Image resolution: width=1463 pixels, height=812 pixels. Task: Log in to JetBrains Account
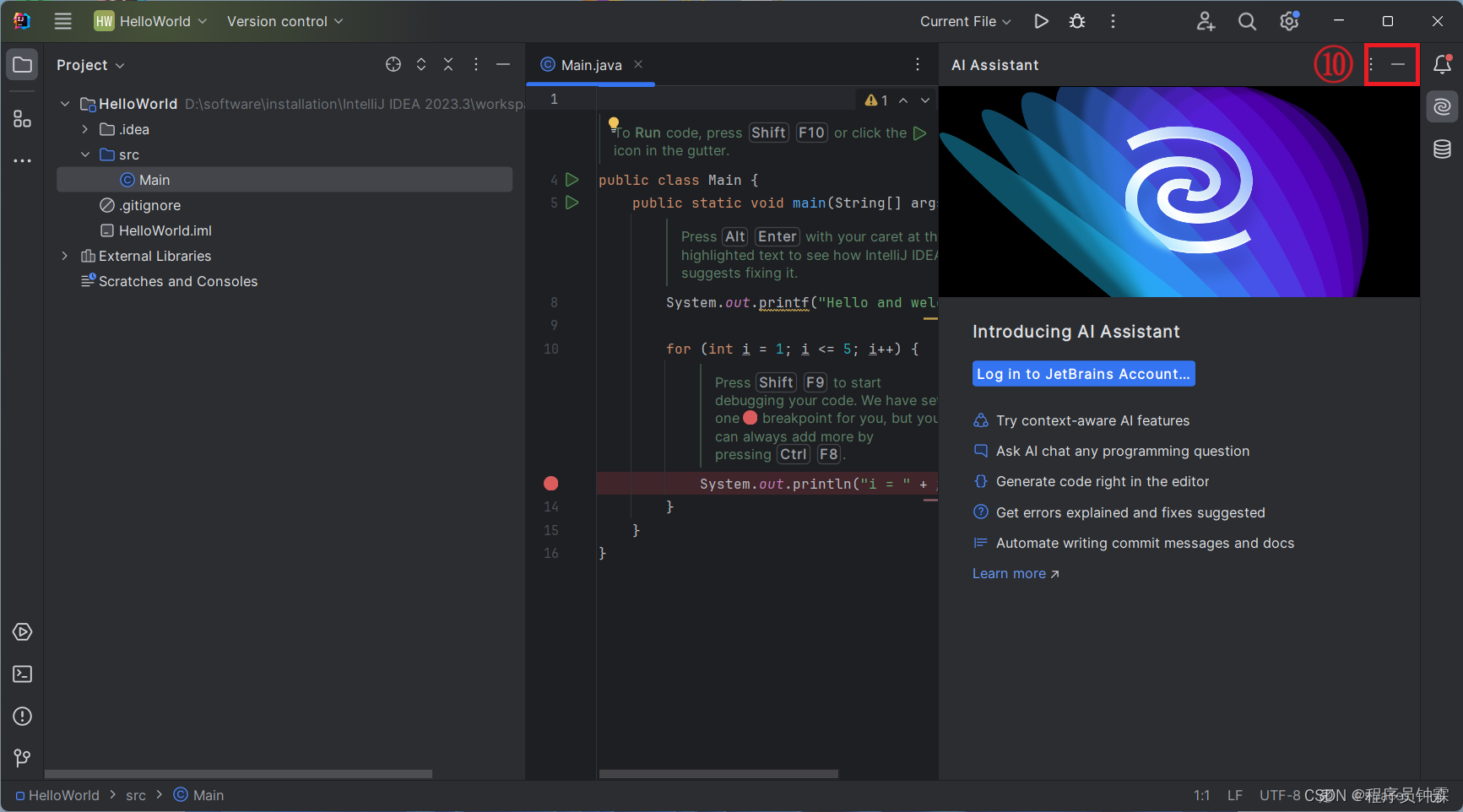point(1083,374)
